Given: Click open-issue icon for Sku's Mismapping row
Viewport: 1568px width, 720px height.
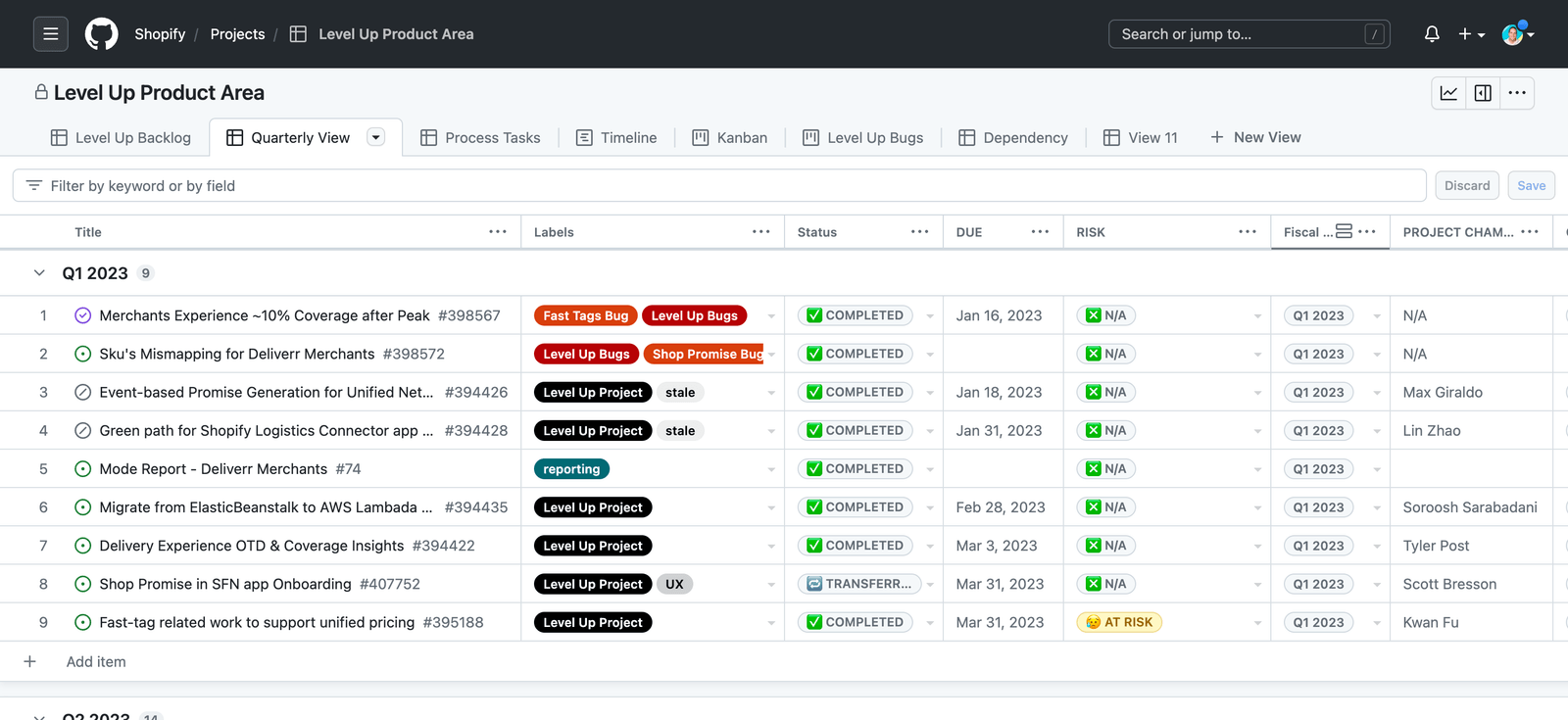Looking at the screenshot, I should [83, 354].
